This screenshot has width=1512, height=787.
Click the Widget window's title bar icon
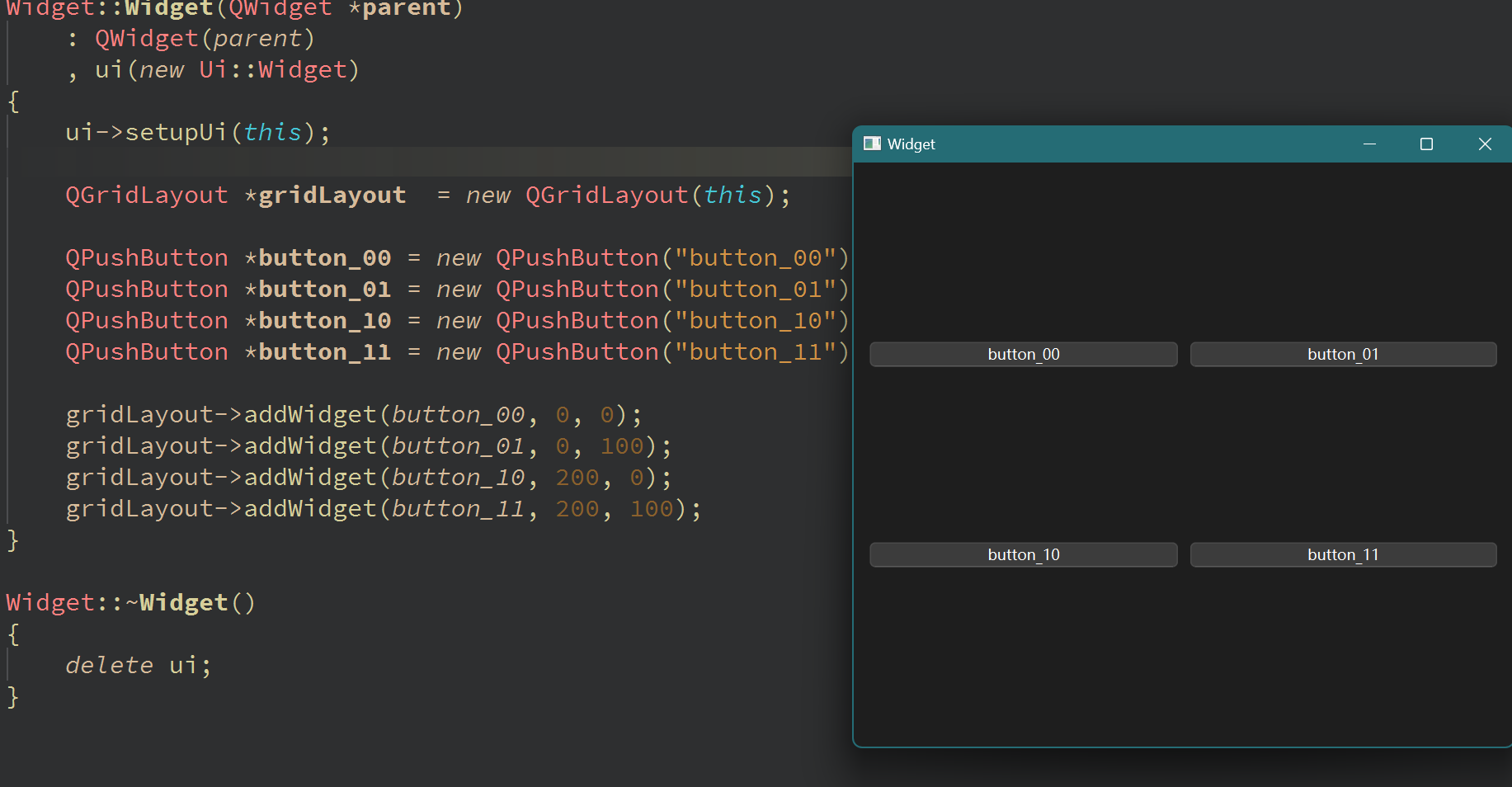tap(872, 144)
